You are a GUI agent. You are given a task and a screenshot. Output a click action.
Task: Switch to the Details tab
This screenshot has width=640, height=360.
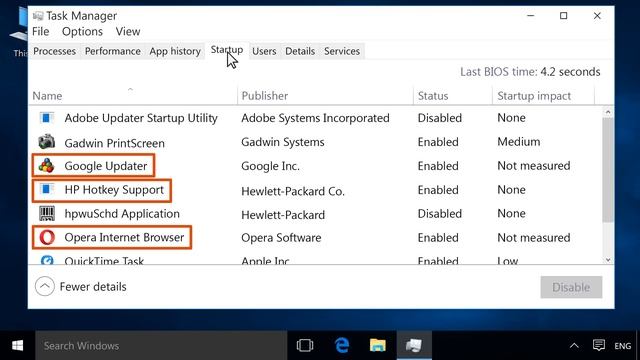pos(300,51)
